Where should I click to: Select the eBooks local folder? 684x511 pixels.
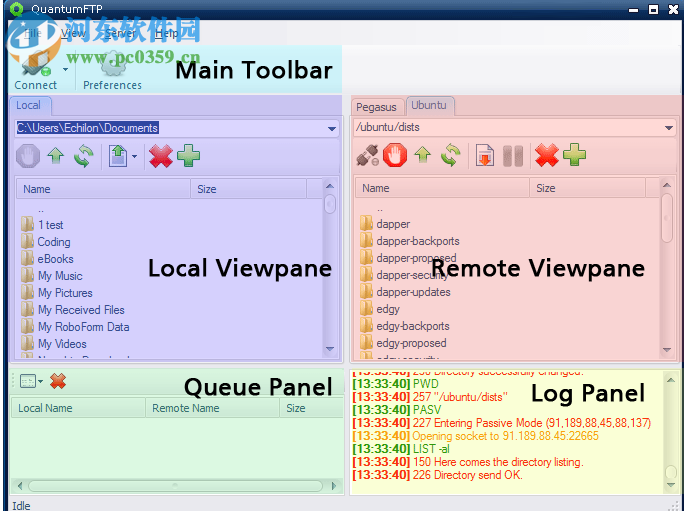point(47,259)
